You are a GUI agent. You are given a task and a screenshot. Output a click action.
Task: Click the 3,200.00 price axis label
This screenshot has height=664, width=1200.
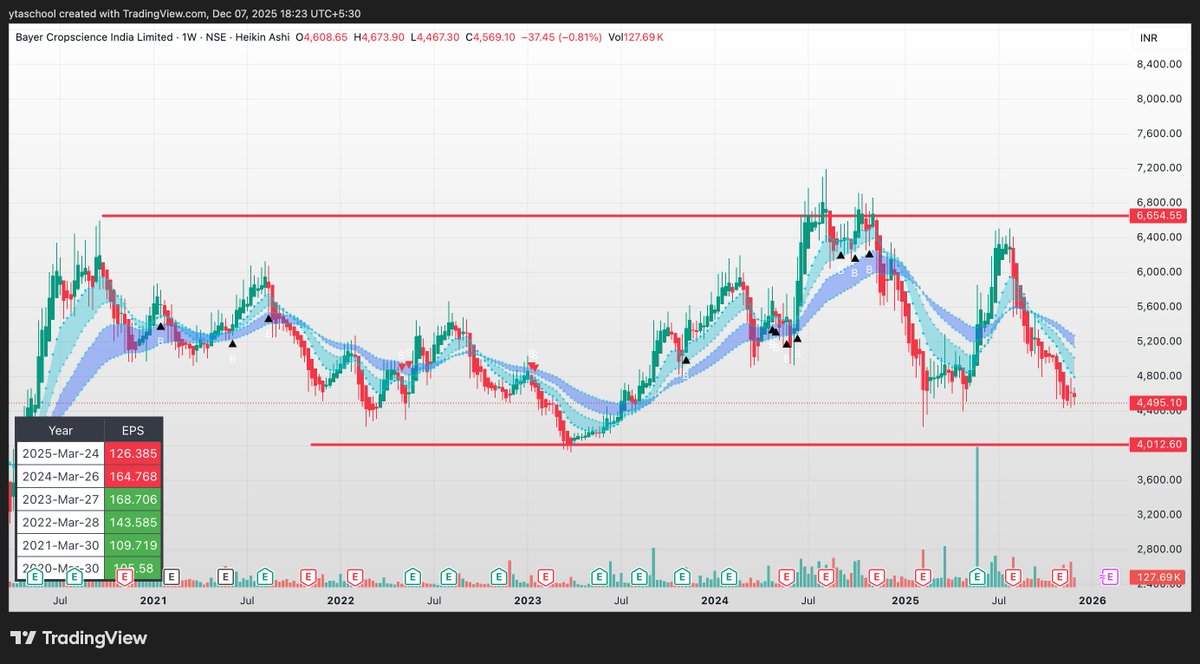click(x=1158, y=515)
